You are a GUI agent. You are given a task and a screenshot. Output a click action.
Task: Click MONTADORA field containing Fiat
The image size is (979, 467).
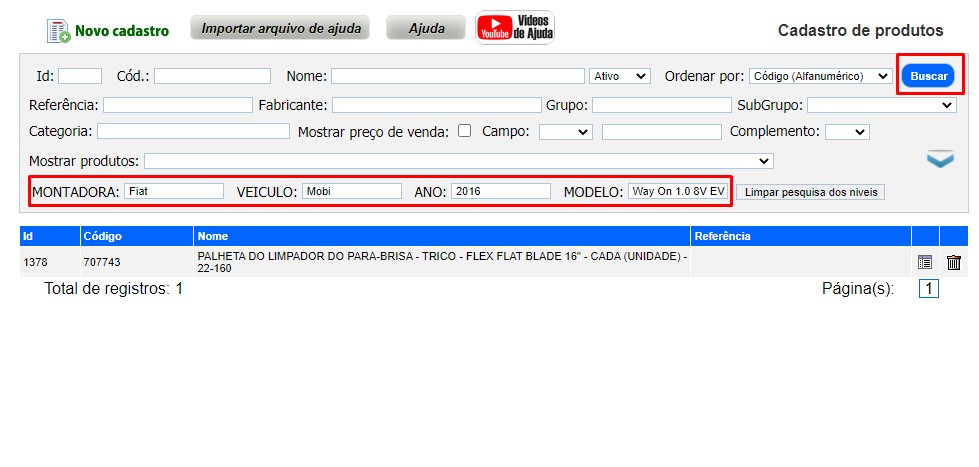pyautogui.click(x=174, y=191)
